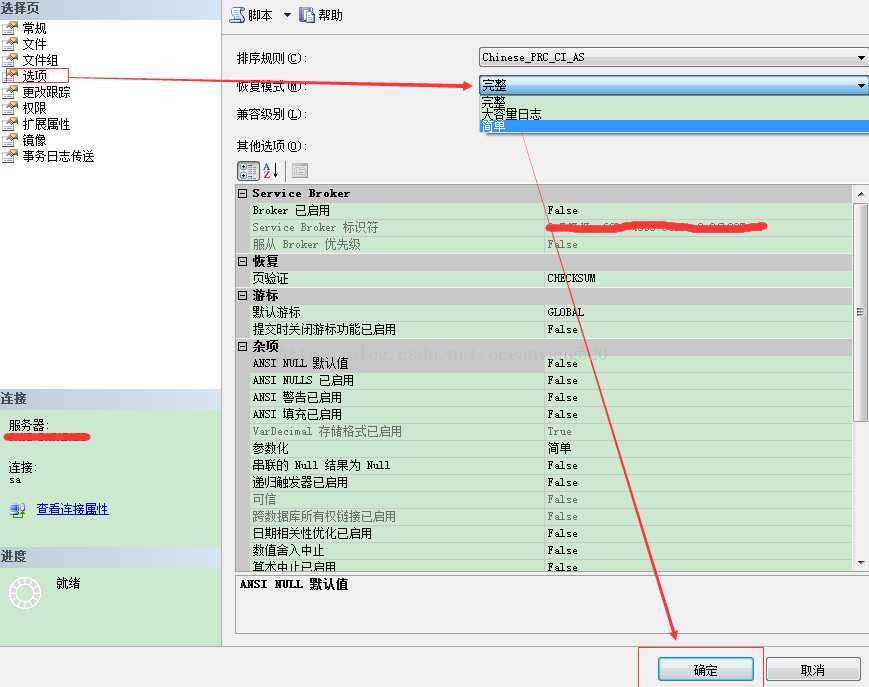Click the 文件 page icon
Image resolution: width=869 pixels, height=687 pixels.
pos(10,44)
